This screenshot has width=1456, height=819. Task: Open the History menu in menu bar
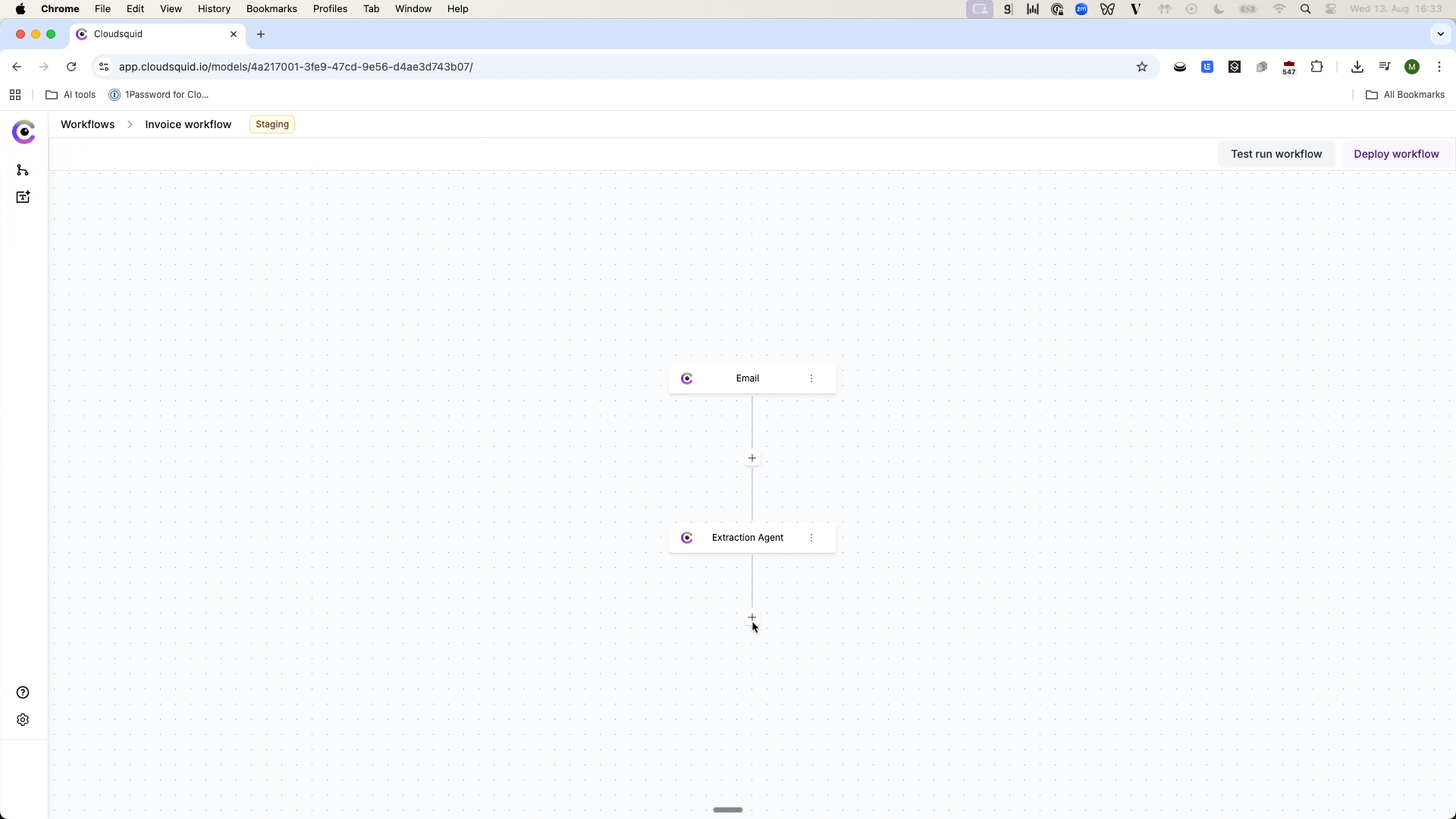[x=214, y=9]
